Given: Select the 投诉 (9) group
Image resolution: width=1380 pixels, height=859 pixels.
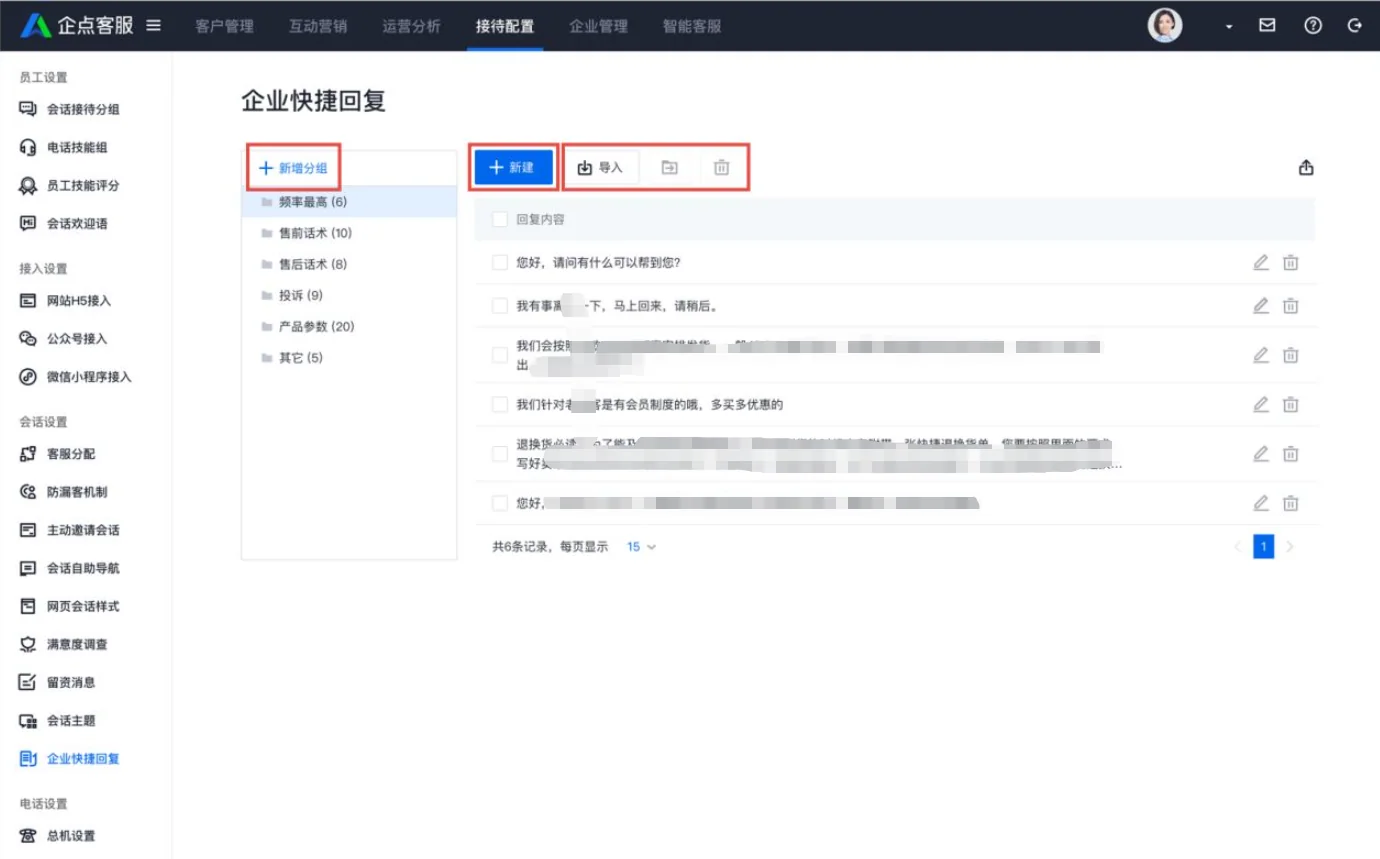Looking at the screenshot, I should [x=349, y=296].
